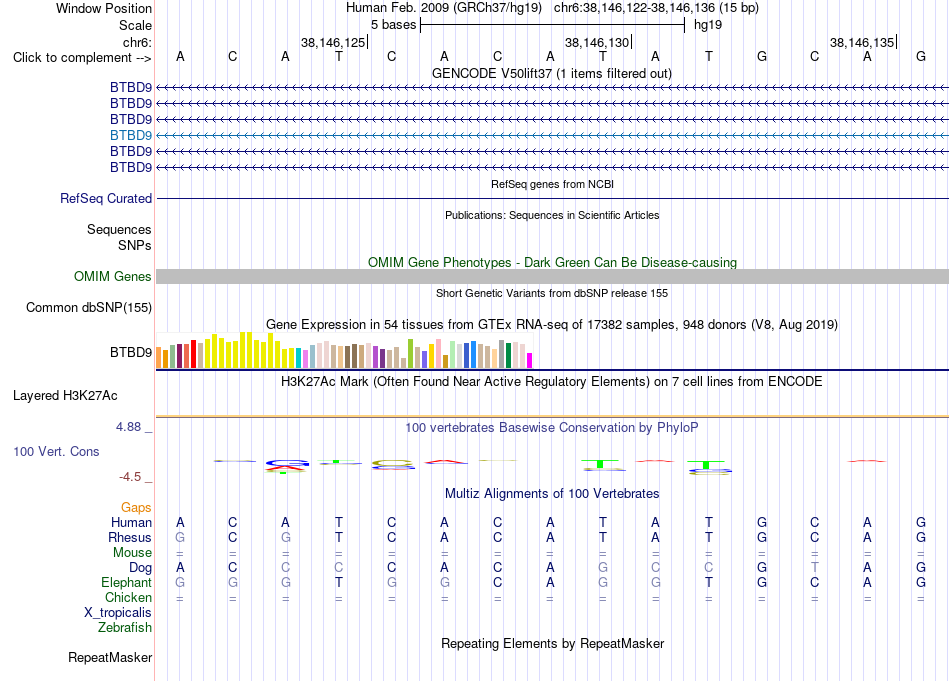Open the H3K27Ac Mark ENCODE track title
The width and height of the screenshot is (950, 681).
tap(552, 382)
